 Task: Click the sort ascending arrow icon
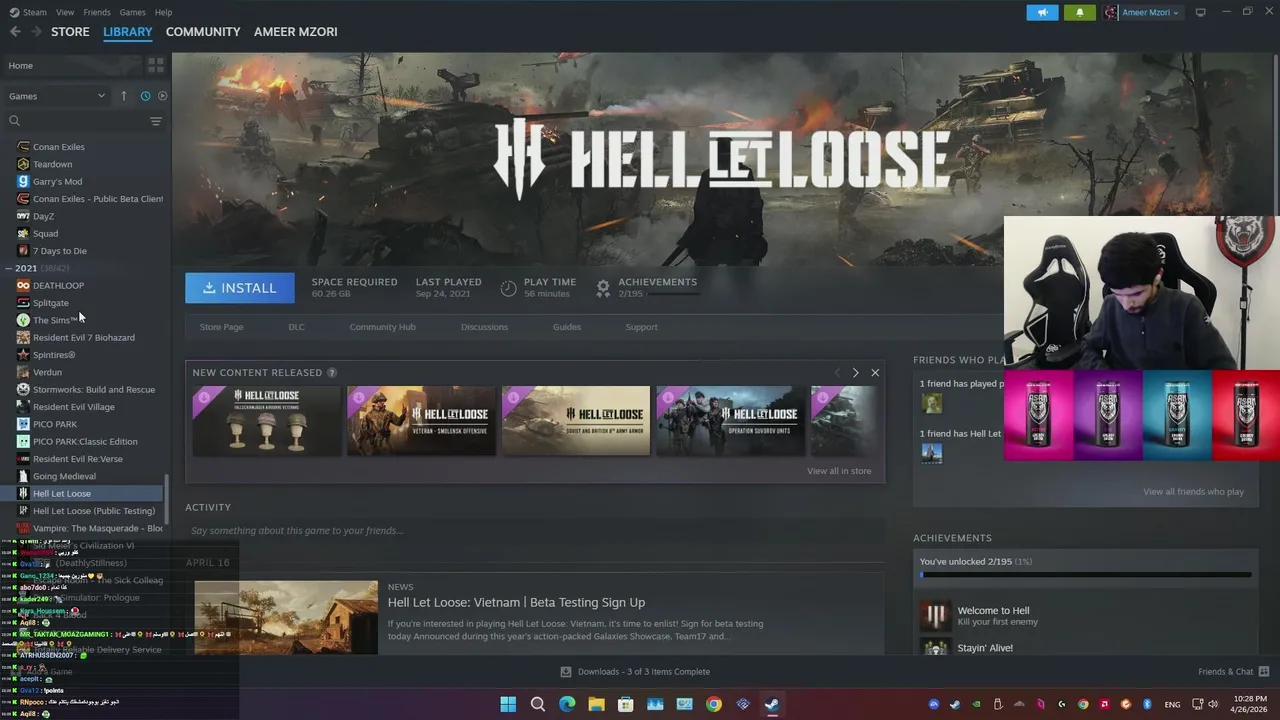pyautogui.click(x=124, y=96)
